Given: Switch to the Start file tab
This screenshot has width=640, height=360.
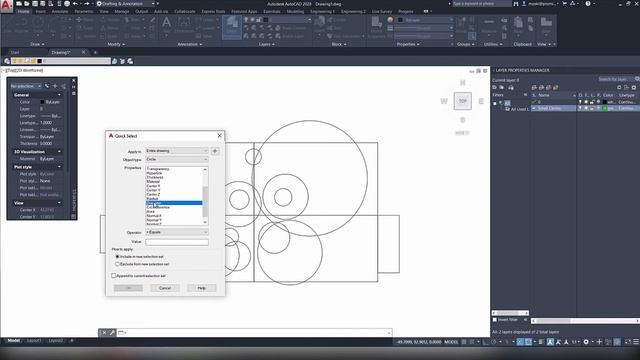Looking at the screenshot, I should click(15, 52).
